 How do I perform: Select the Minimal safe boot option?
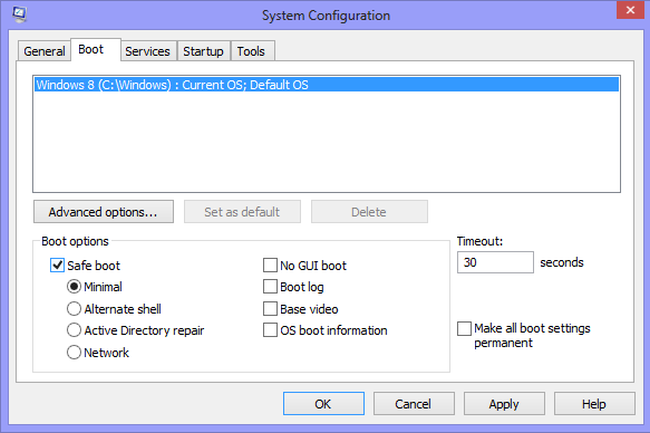(74, 287)
